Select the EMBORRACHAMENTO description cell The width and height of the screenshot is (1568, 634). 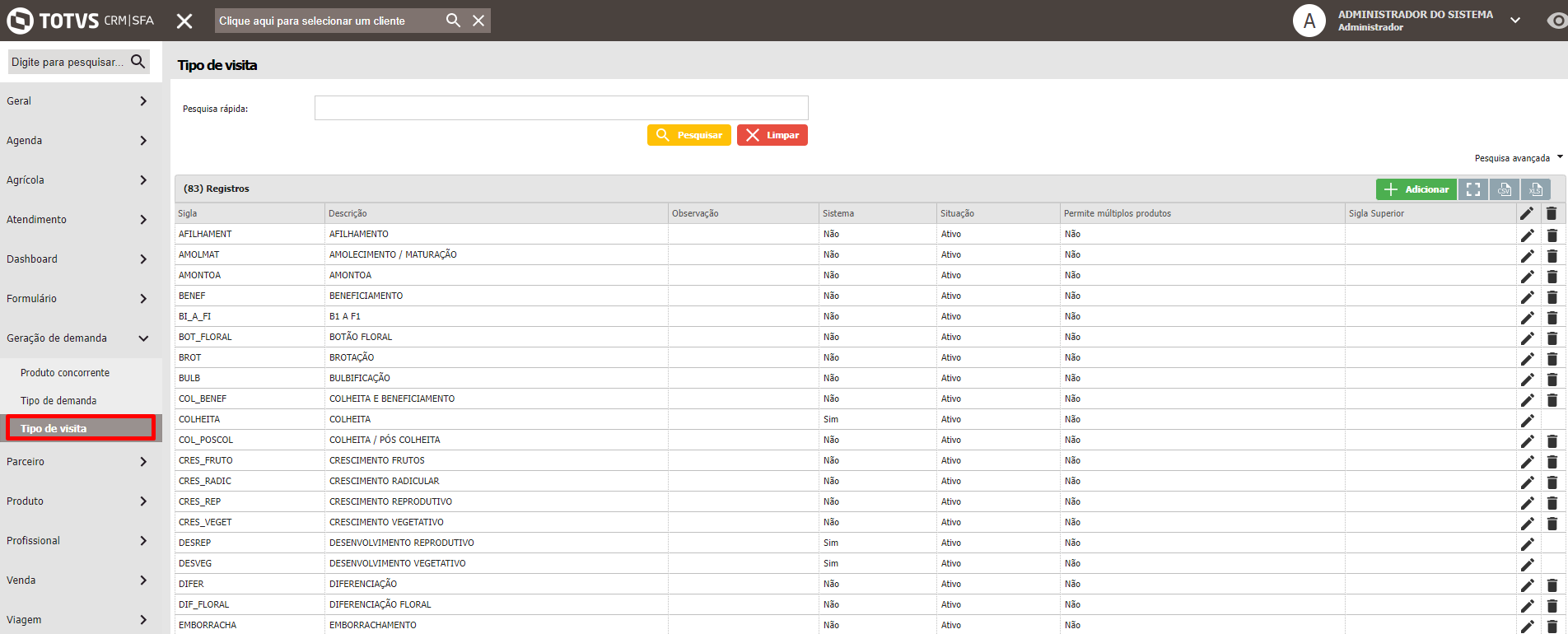[497, 625]
